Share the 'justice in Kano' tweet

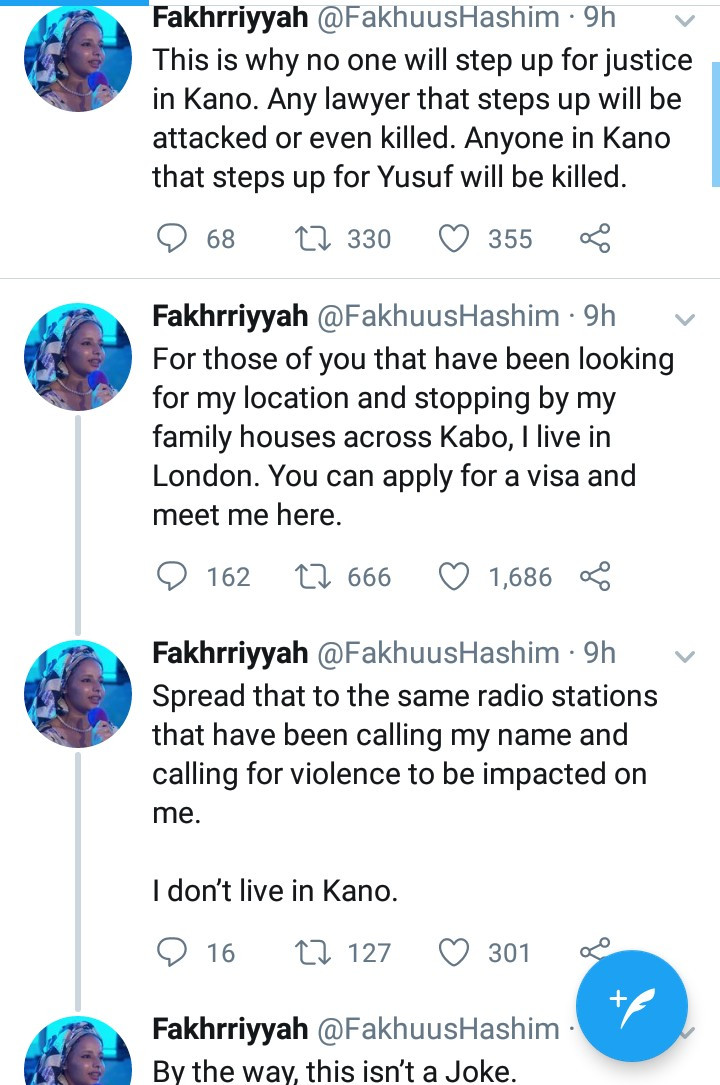595,239
